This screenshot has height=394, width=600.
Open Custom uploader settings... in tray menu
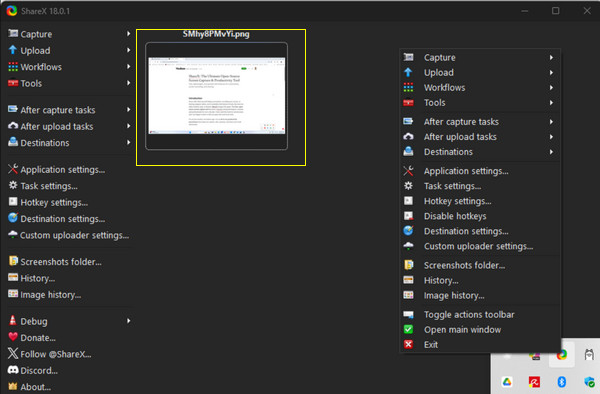click(x=480, y=246)
